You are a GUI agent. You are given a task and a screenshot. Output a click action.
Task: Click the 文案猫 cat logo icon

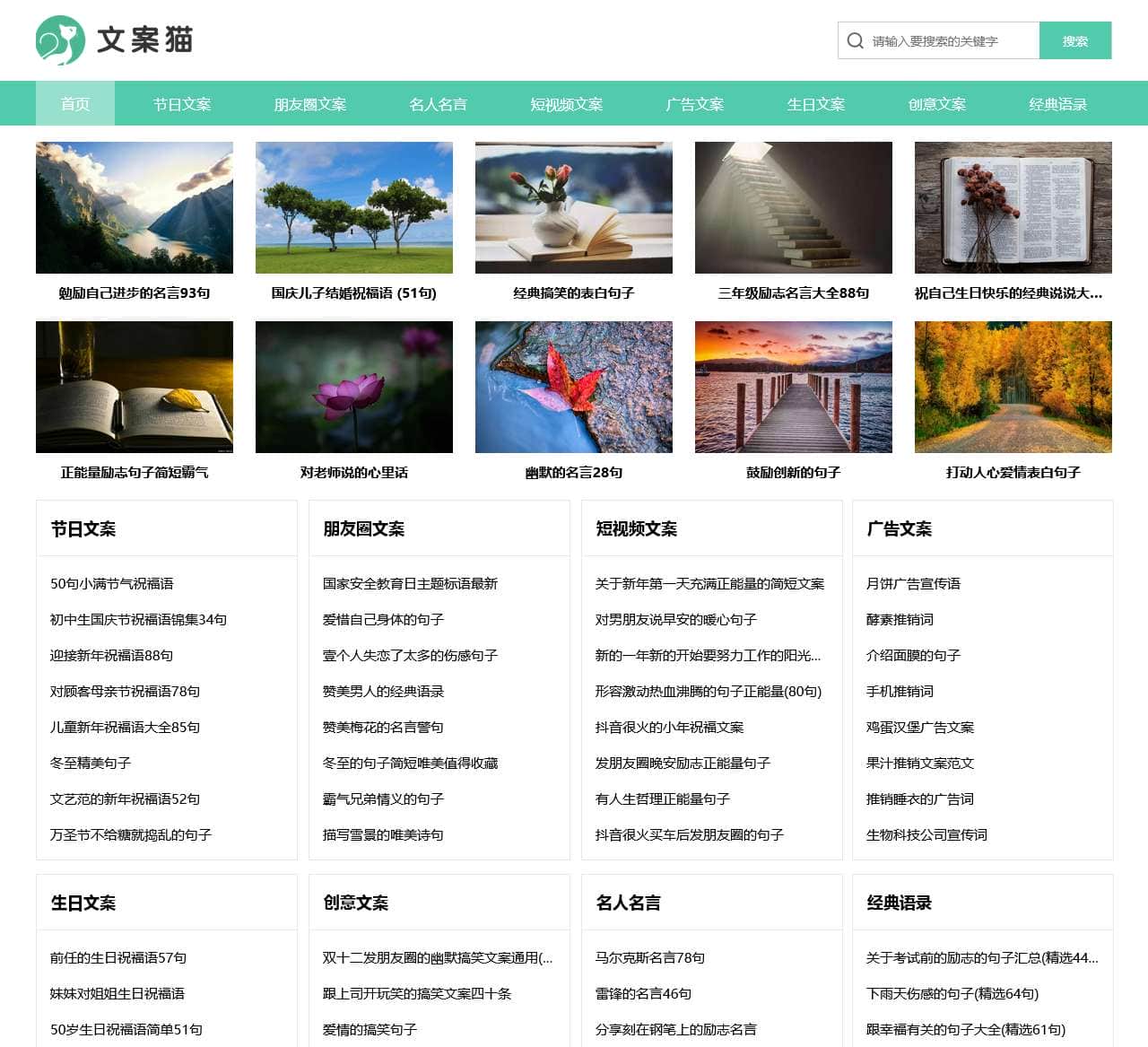(x=60, y=40)
